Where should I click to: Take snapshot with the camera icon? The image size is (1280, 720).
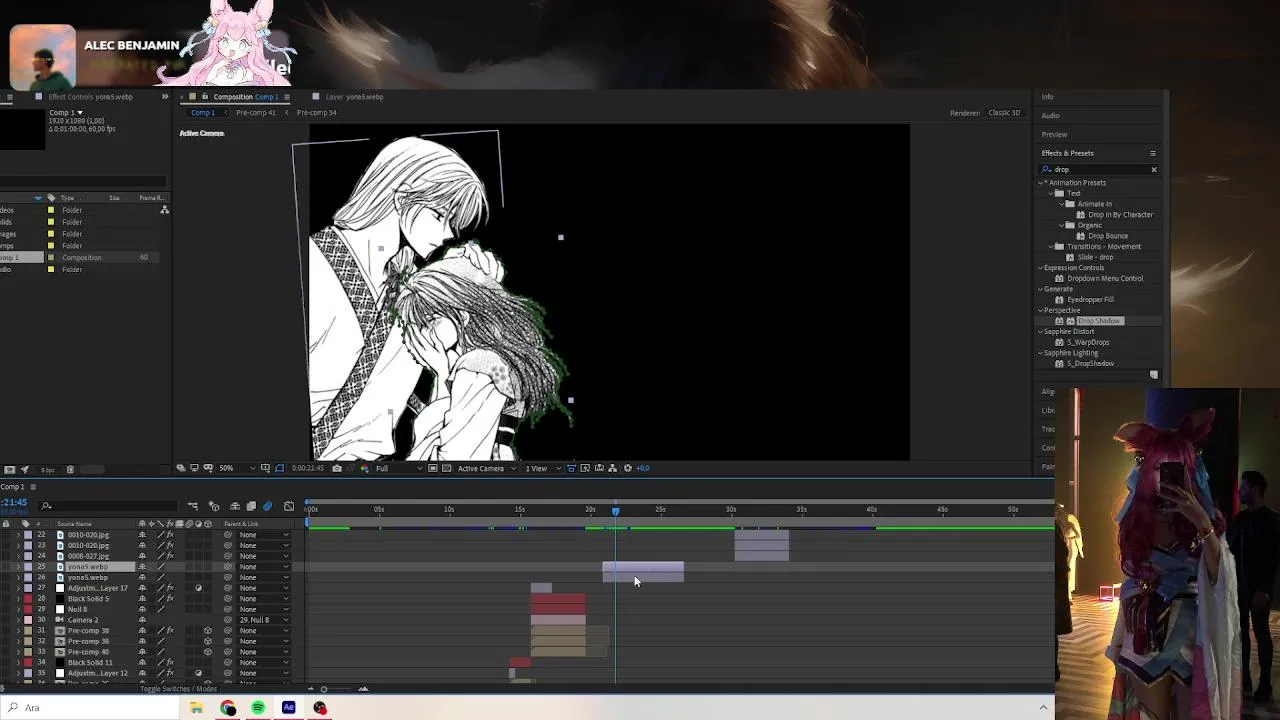coord(337,468)
